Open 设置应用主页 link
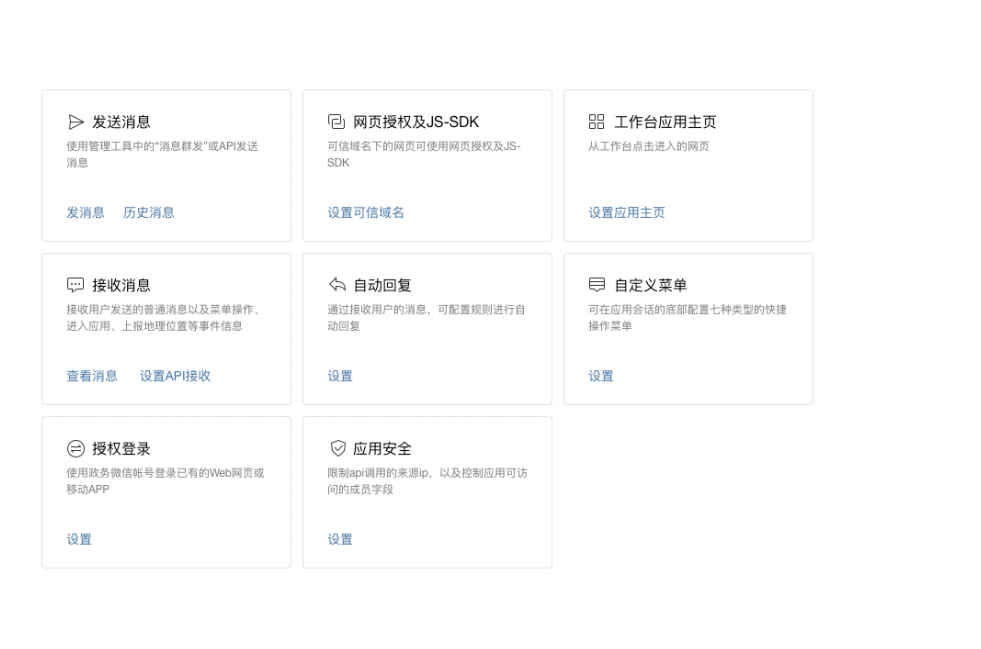 (627, 213)
